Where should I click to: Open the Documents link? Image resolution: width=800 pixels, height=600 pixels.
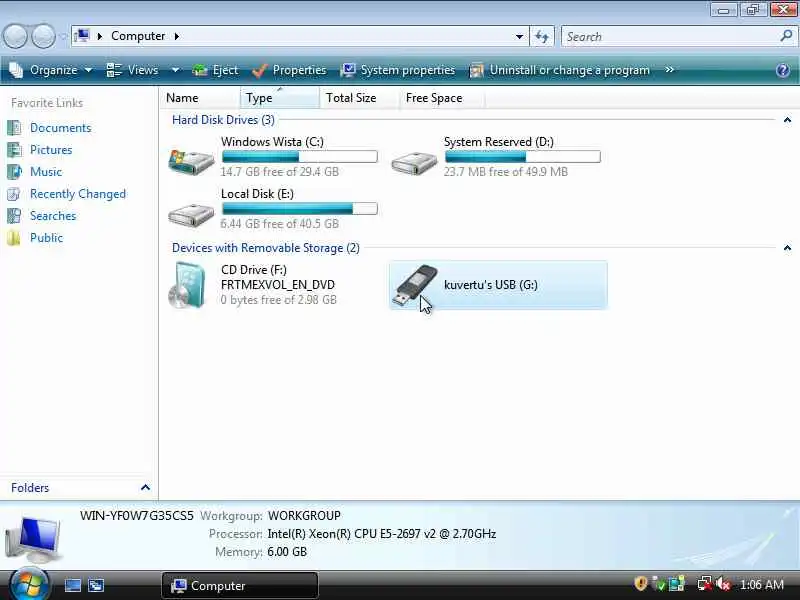coord(61,128)
